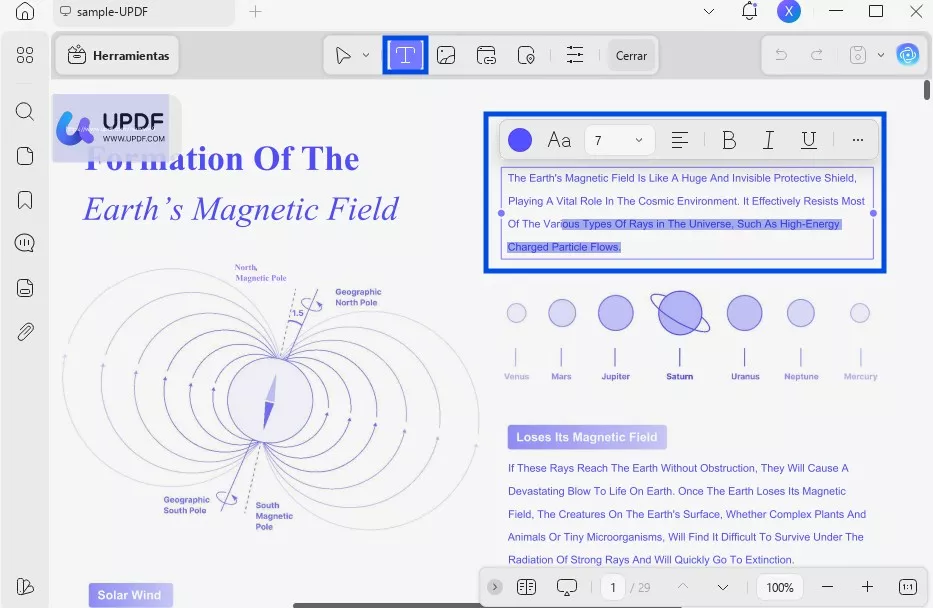This screenshot has height=608, width=933.
Task: Open the search panel in sidebar
Action: pyautogui.click(x=25, y=111)
